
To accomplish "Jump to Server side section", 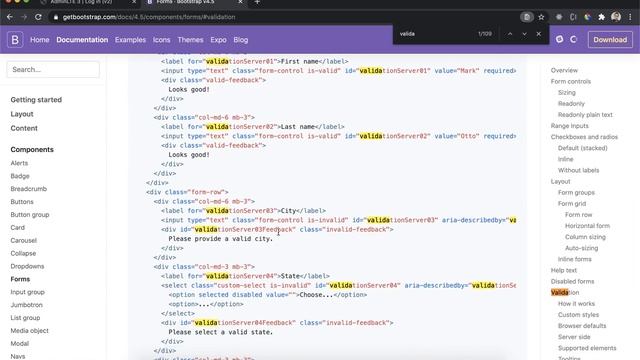I will coord(574,337).
